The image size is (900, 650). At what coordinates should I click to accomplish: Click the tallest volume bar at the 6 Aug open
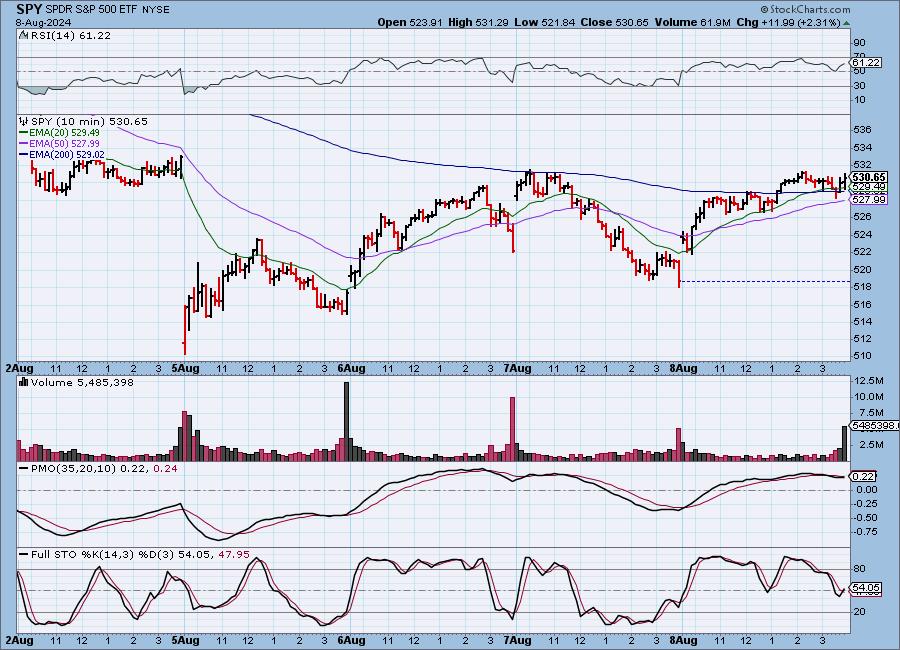346,421
